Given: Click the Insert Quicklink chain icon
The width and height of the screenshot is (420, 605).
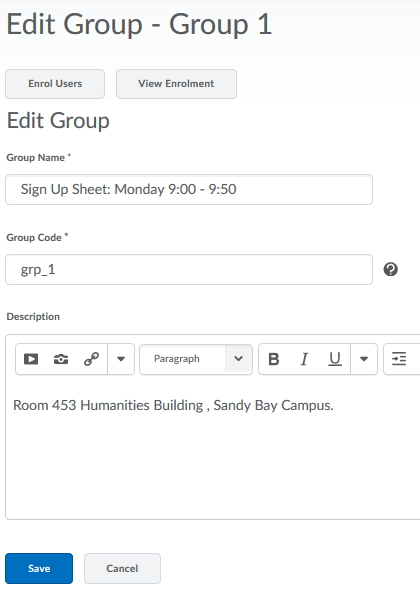Looking at the screenshot, I should 91,359.
